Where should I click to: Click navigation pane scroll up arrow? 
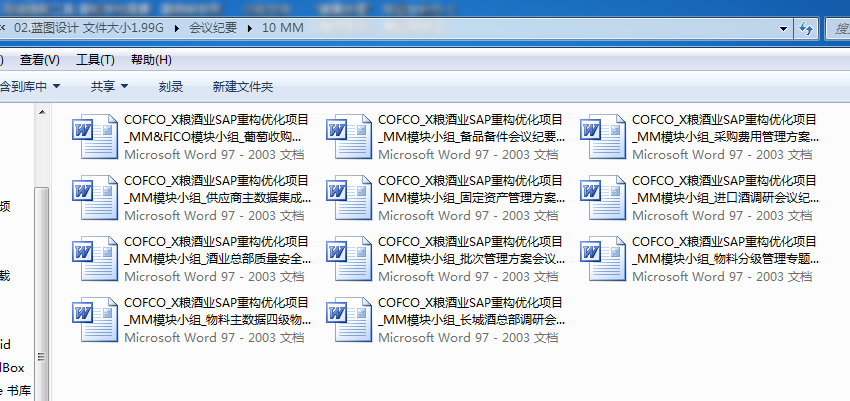[x=42, y=112]
